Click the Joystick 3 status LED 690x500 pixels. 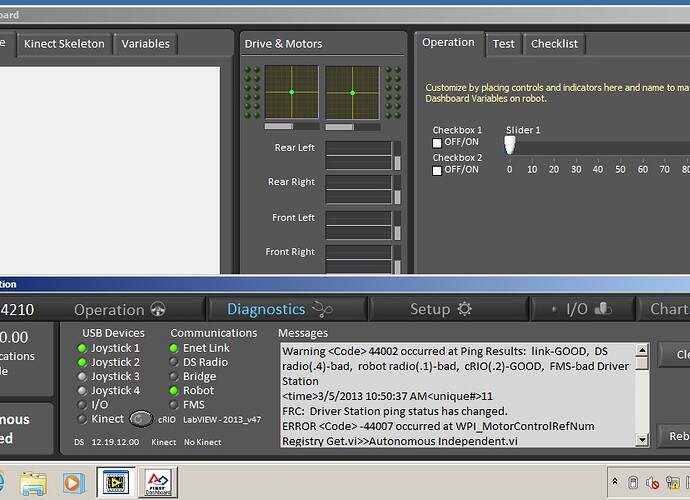(82, 376)
